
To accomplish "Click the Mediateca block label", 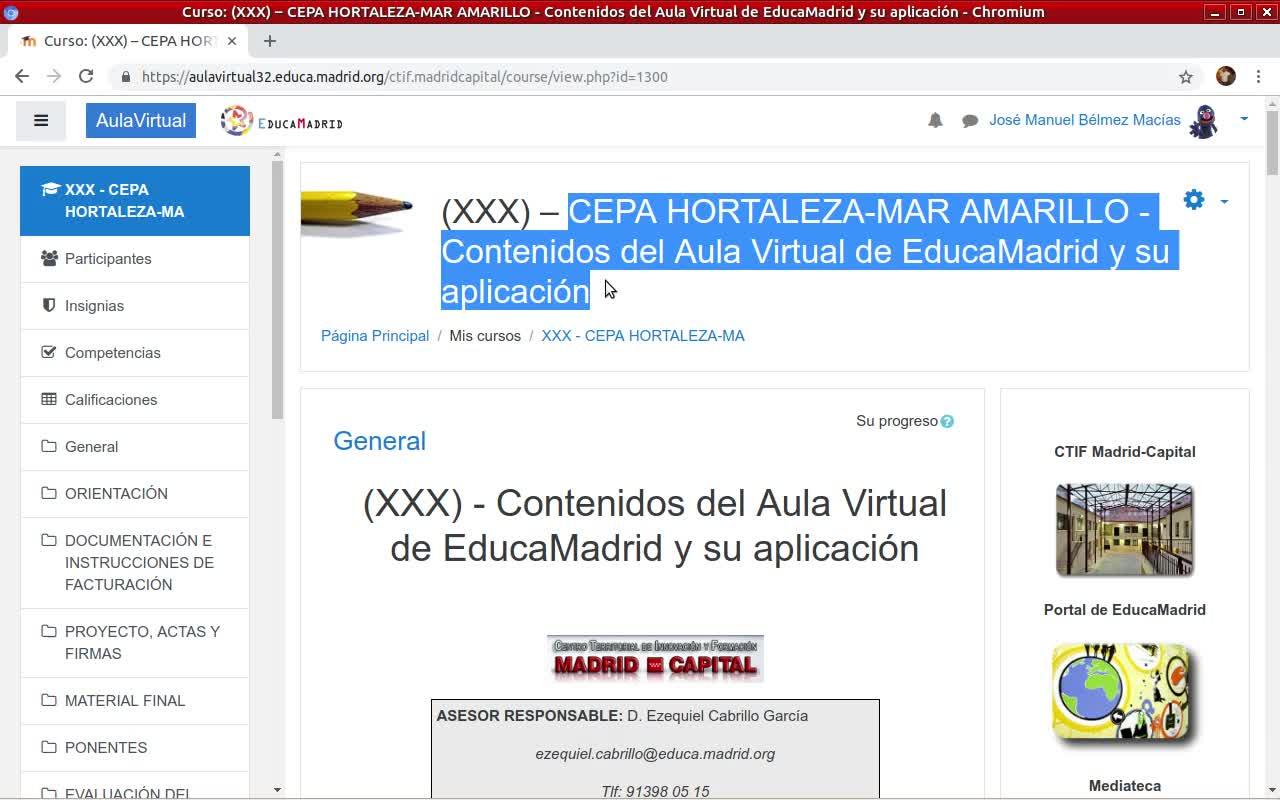I will [1125, 786].
